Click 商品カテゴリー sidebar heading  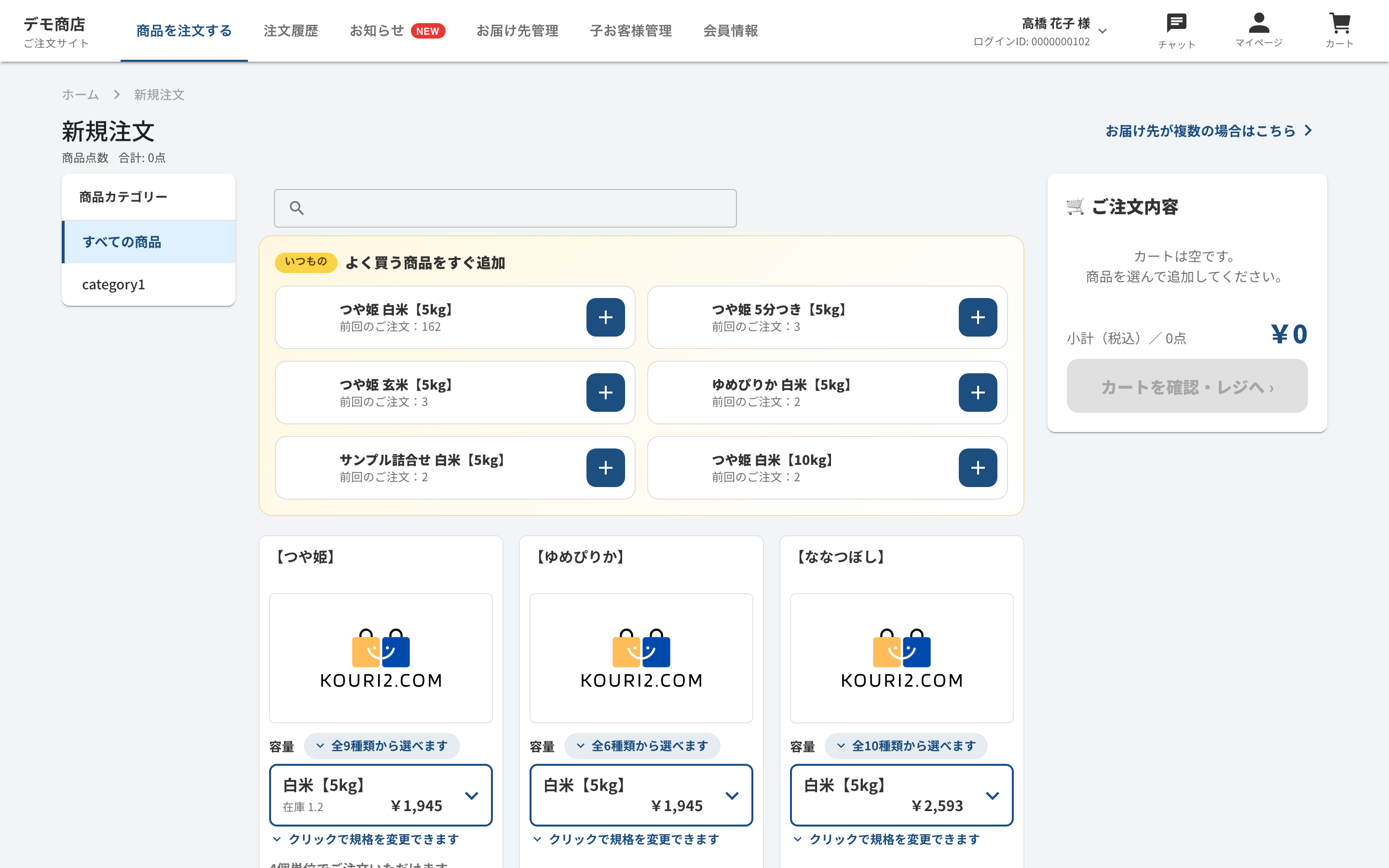(123, 197)
